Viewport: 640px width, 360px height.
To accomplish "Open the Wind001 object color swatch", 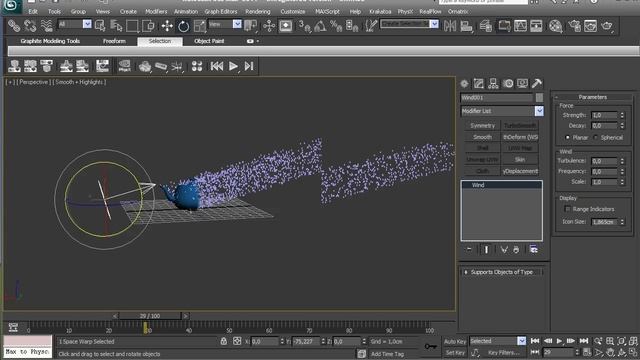I will coord(539,98).
